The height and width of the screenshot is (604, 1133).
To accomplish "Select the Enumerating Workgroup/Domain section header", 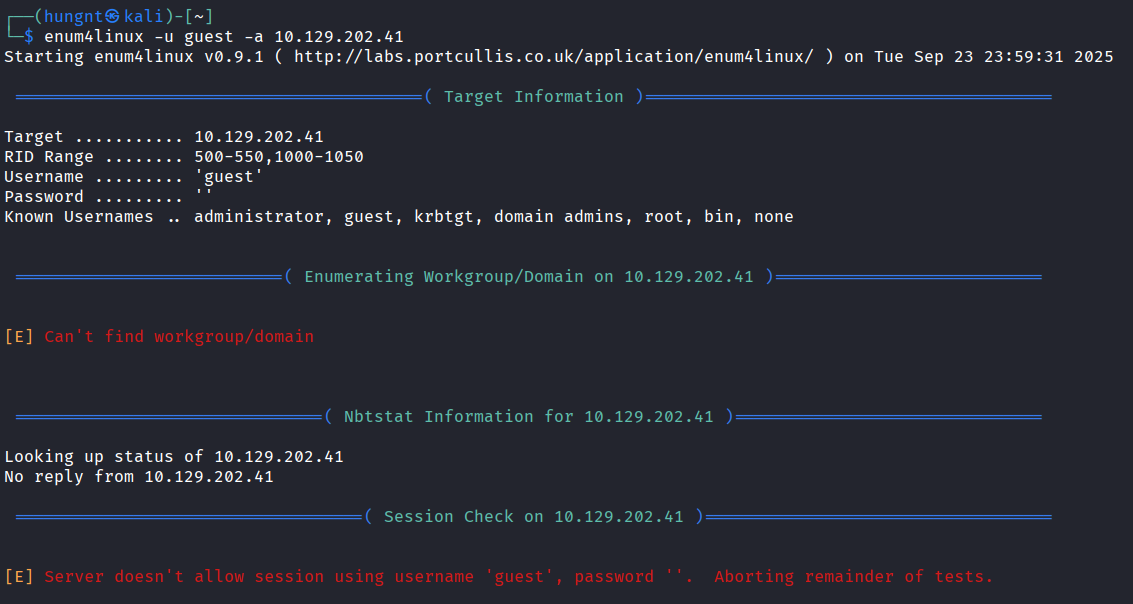I will click(x=528, y=277).
